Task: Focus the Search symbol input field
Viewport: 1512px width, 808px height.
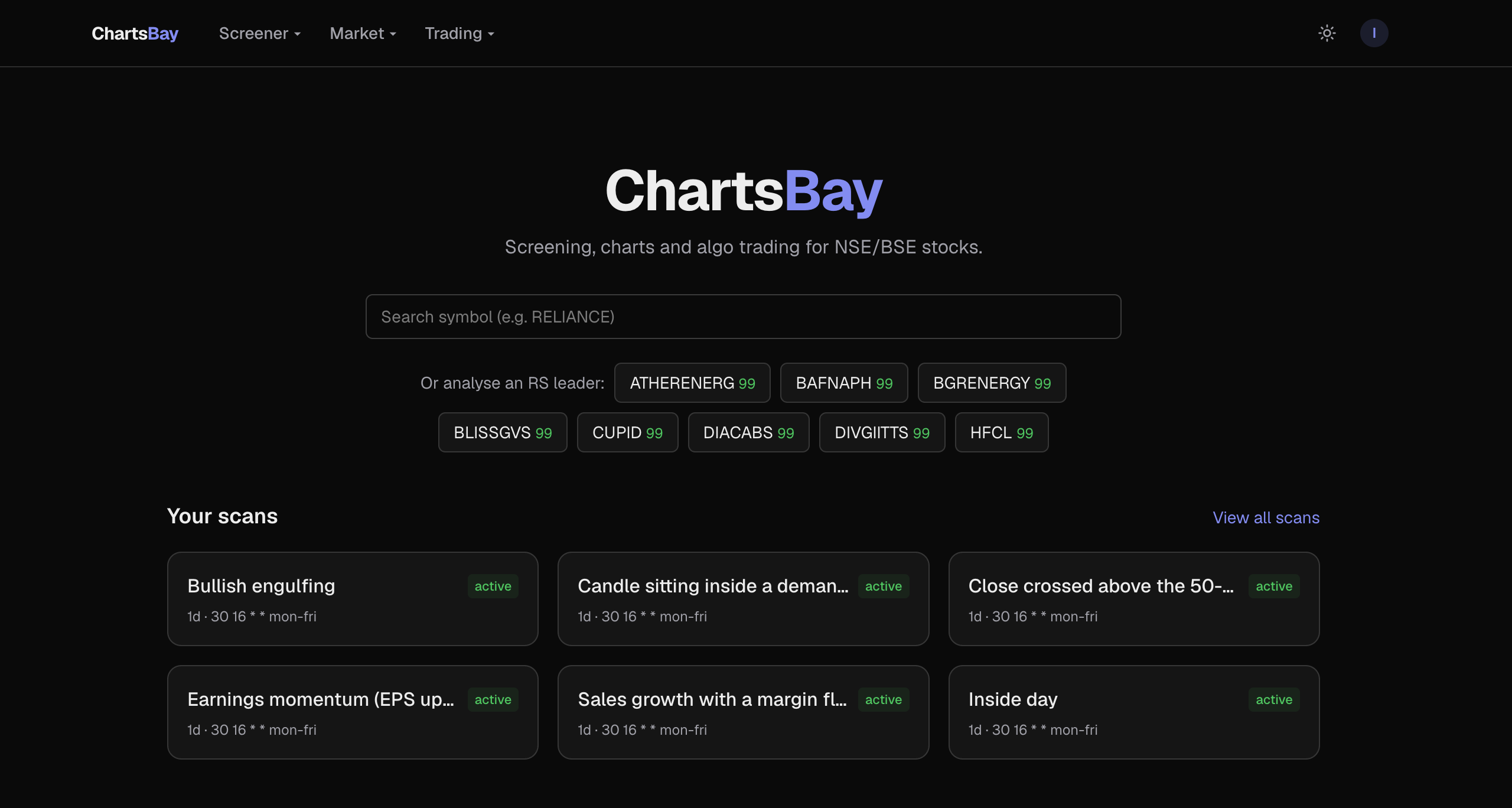Action: coord(743,317)
